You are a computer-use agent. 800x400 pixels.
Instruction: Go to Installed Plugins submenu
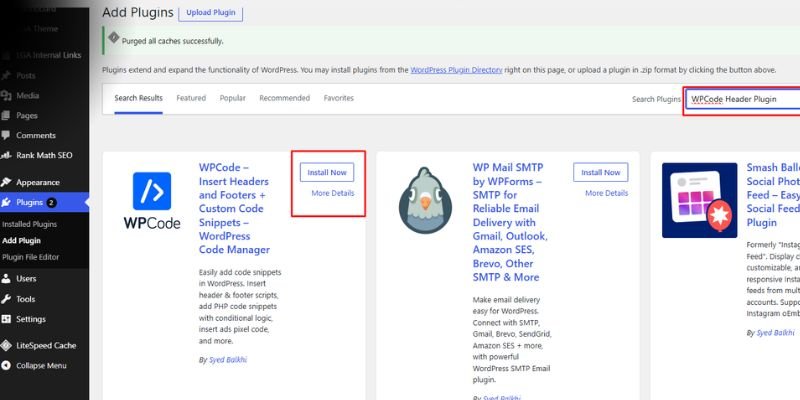(x=30, y=224)
